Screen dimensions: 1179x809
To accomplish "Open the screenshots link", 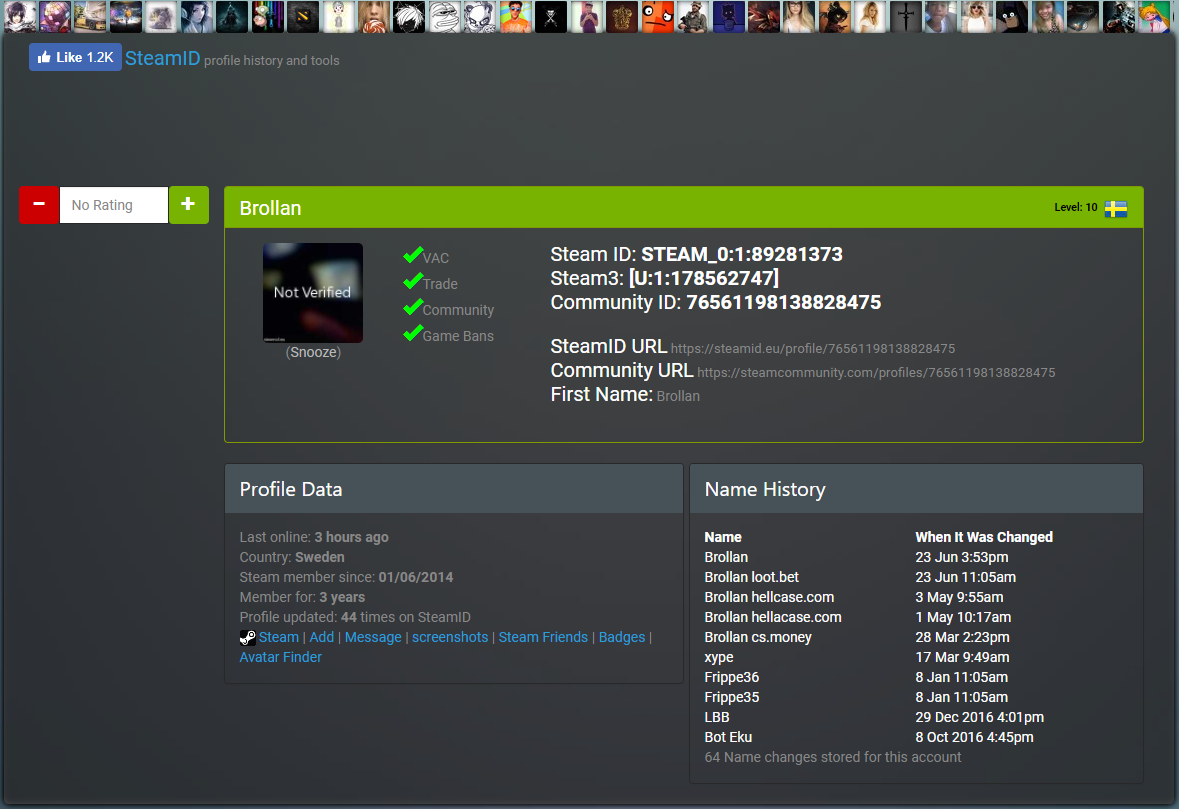I will click(x=450, y=637).
